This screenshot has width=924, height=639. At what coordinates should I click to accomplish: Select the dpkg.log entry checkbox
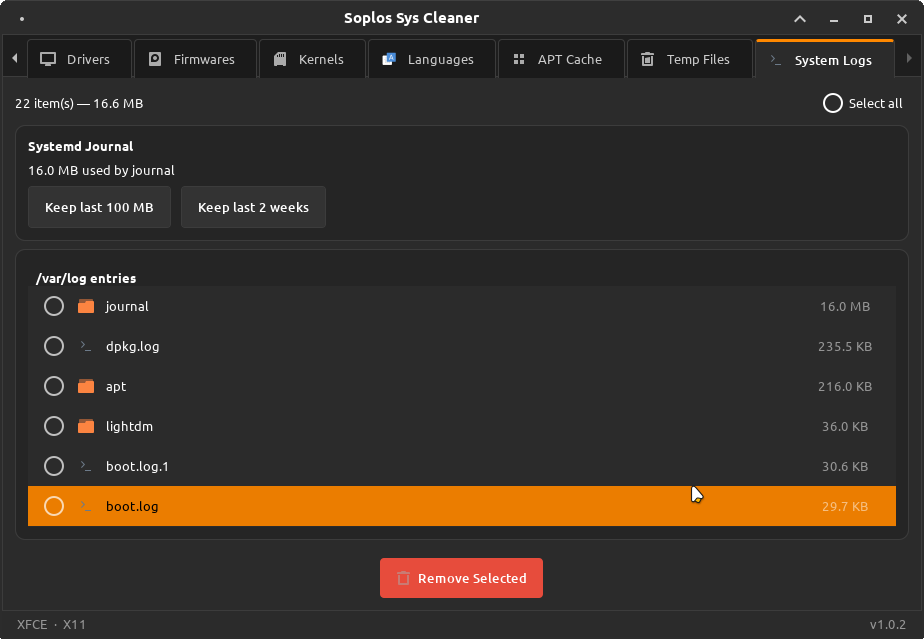(x=54, y=346)
